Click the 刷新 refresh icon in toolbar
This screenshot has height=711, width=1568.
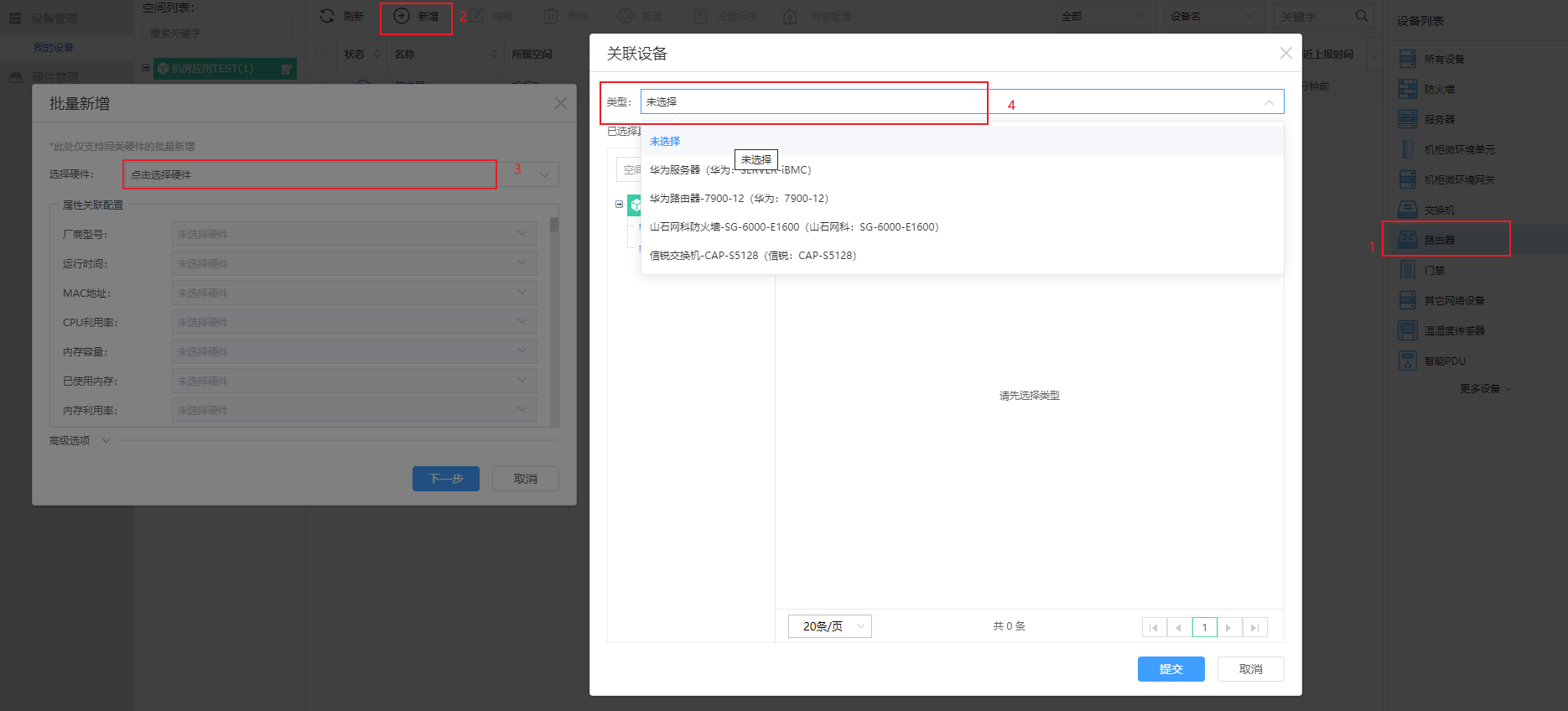[x=328, y=16]
